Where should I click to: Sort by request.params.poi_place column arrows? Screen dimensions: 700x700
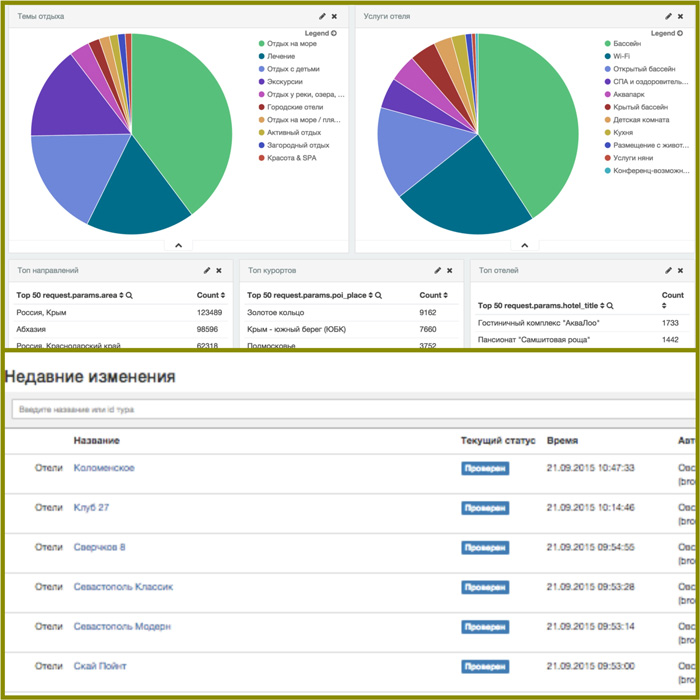[371, 295]
